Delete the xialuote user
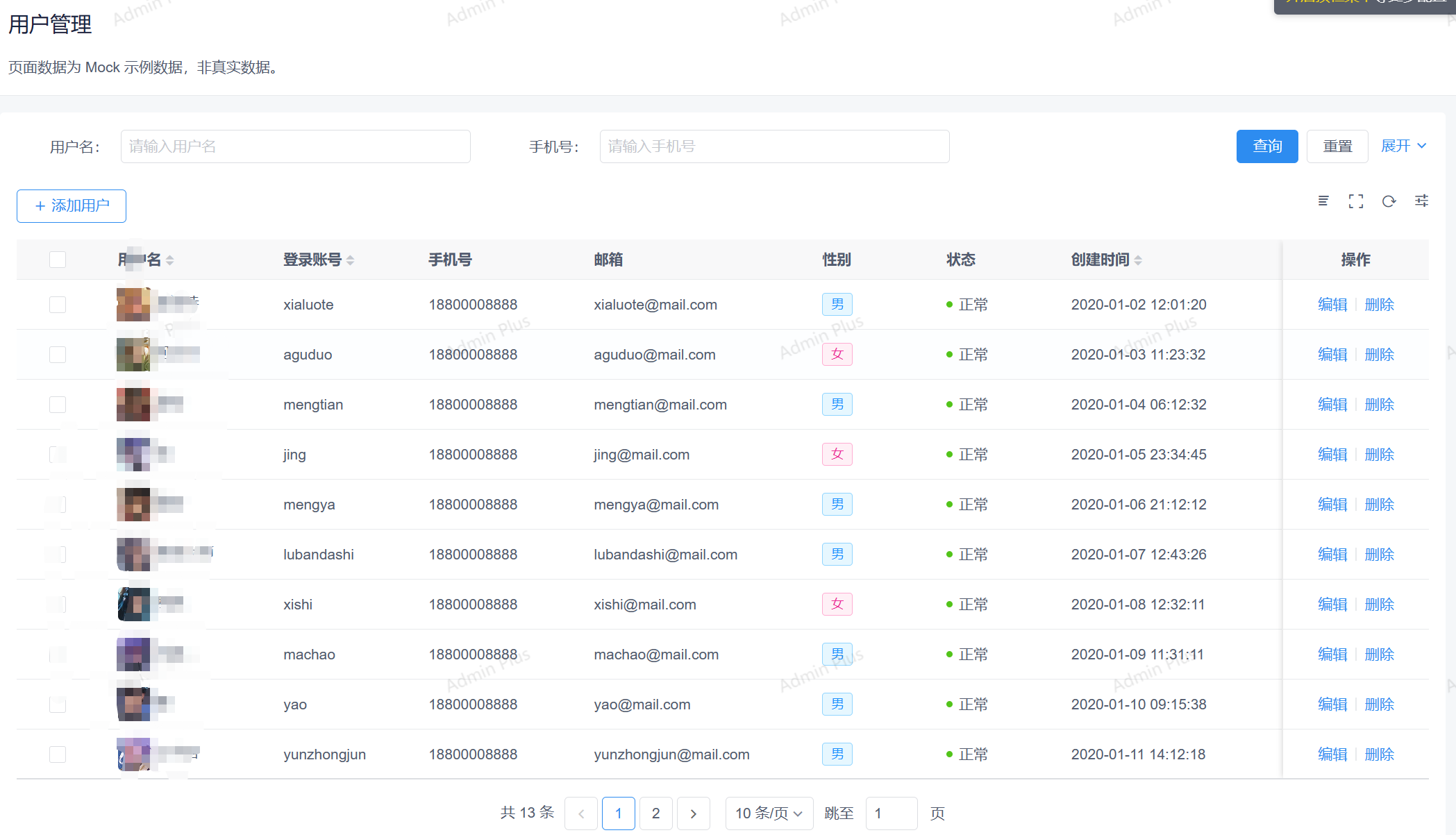This screenshot has height=835, width=1456. [1380, 305]
